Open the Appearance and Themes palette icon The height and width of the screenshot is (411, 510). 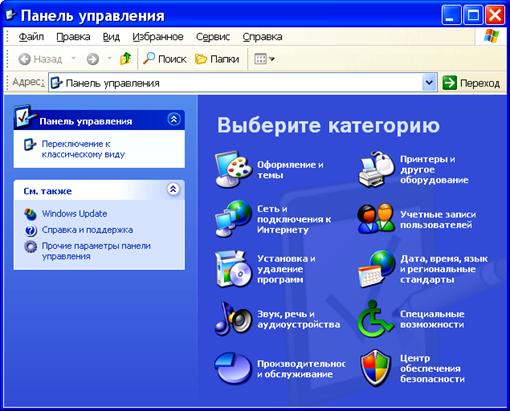point(232,169)
